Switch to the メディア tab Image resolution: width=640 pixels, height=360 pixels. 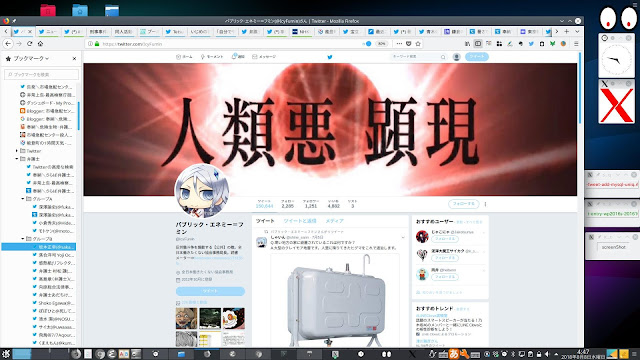click(334, 221)
